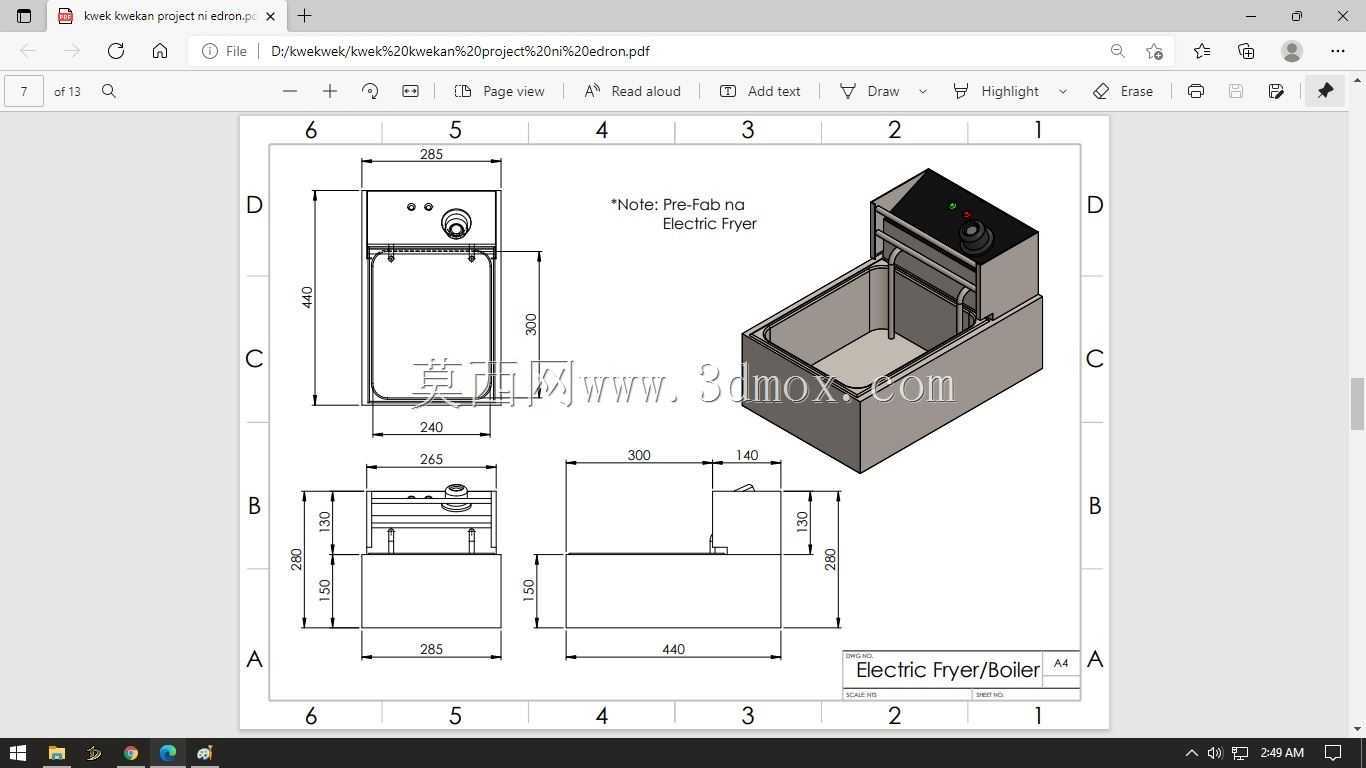Click the 'of 13' page count text
Viewport: 1366px width, 768px height.
pyautogui.click(x=67, y=91)
